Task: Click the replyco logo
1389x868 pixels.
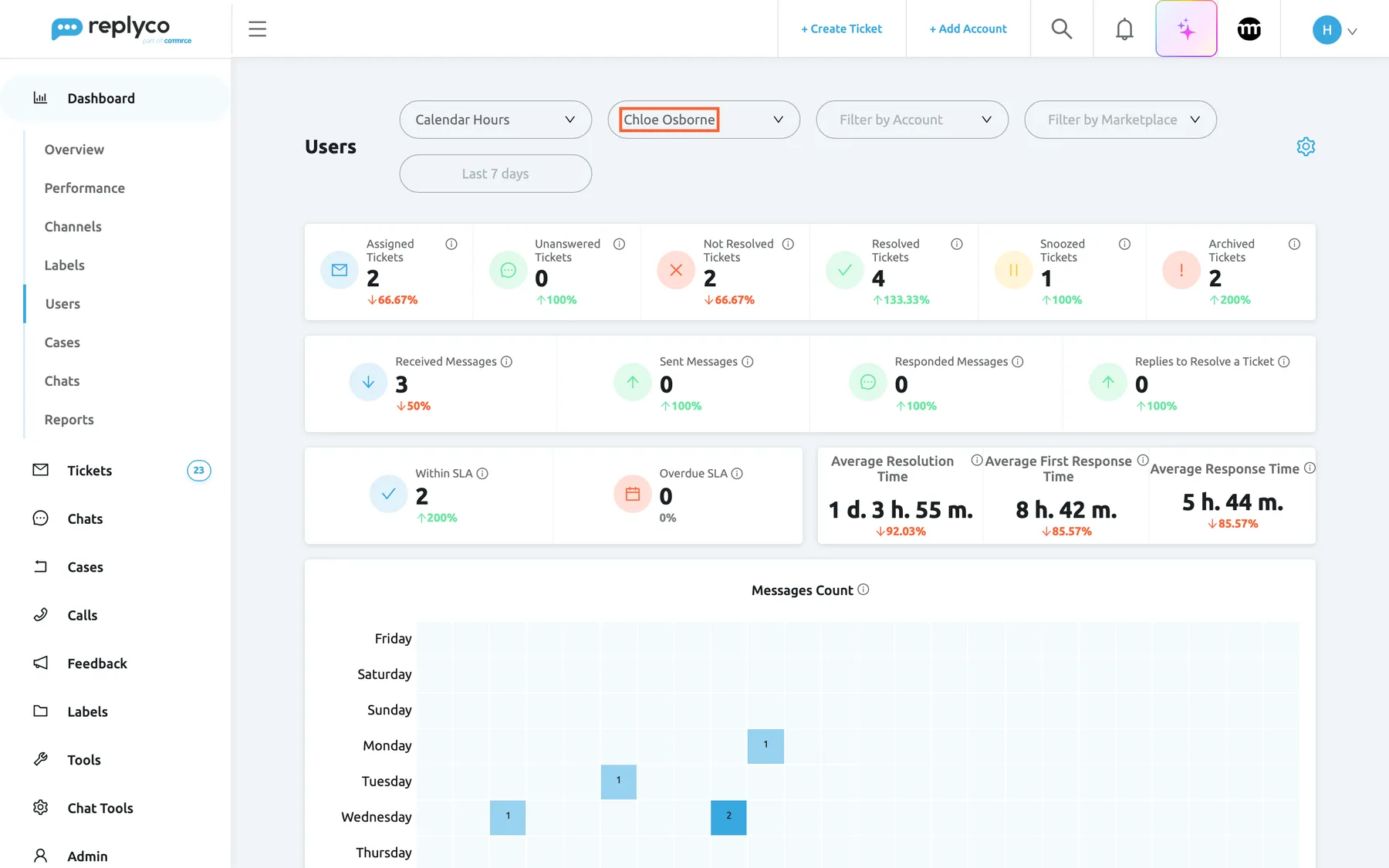Action: point(121,29)
